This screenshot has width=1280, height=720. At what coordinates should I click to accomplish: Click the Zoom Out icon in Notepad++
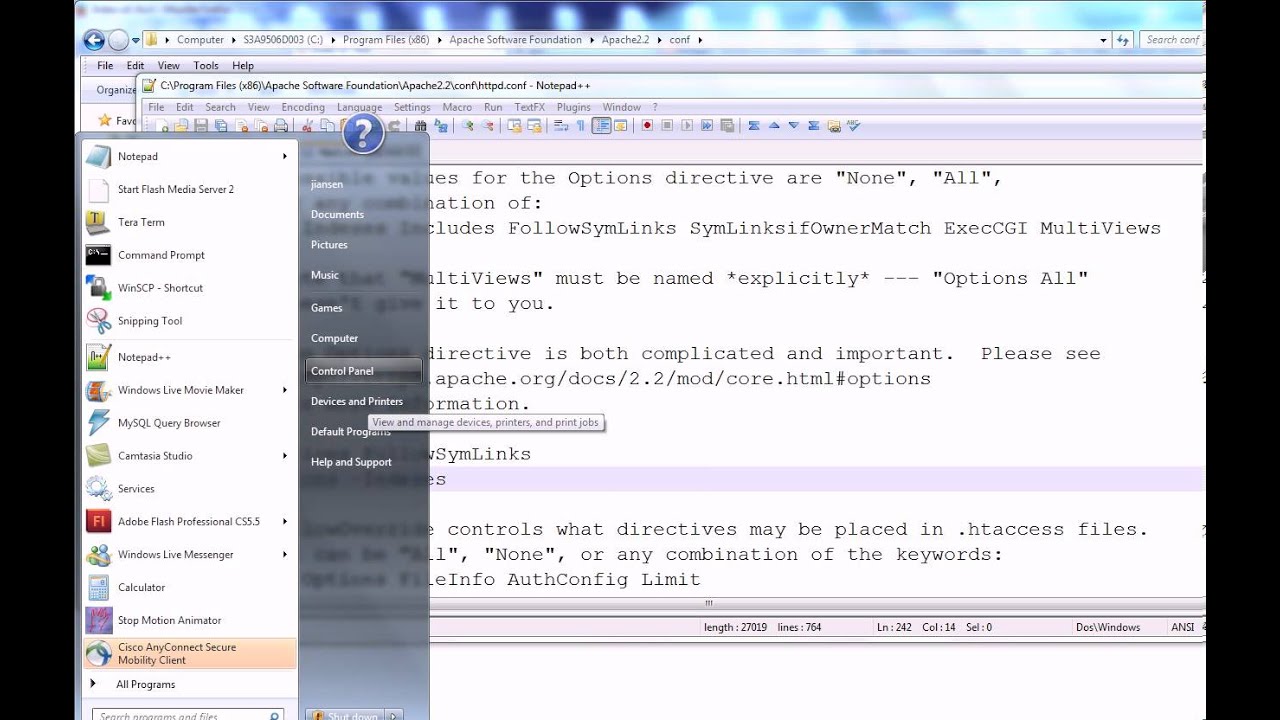pos(487,126)
